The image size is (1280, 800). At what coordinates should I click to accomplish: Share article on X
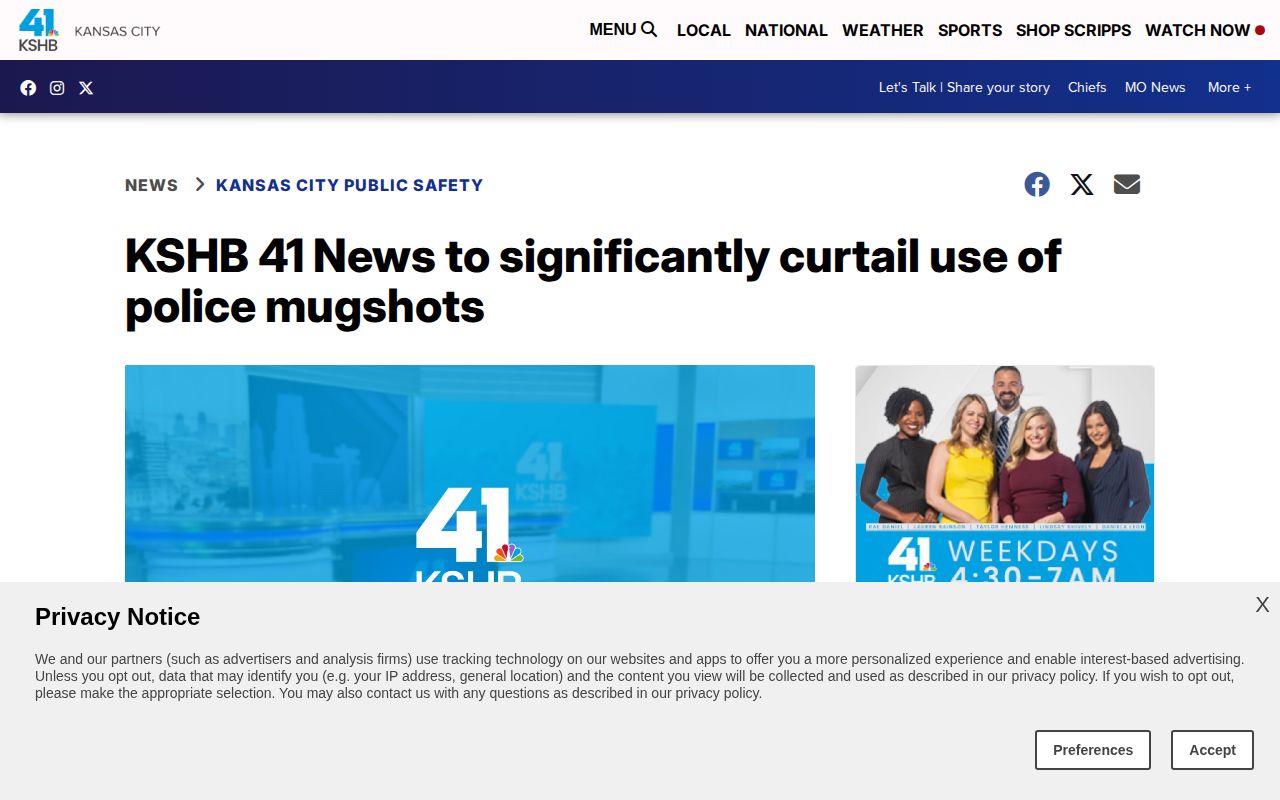point(1082,184)
